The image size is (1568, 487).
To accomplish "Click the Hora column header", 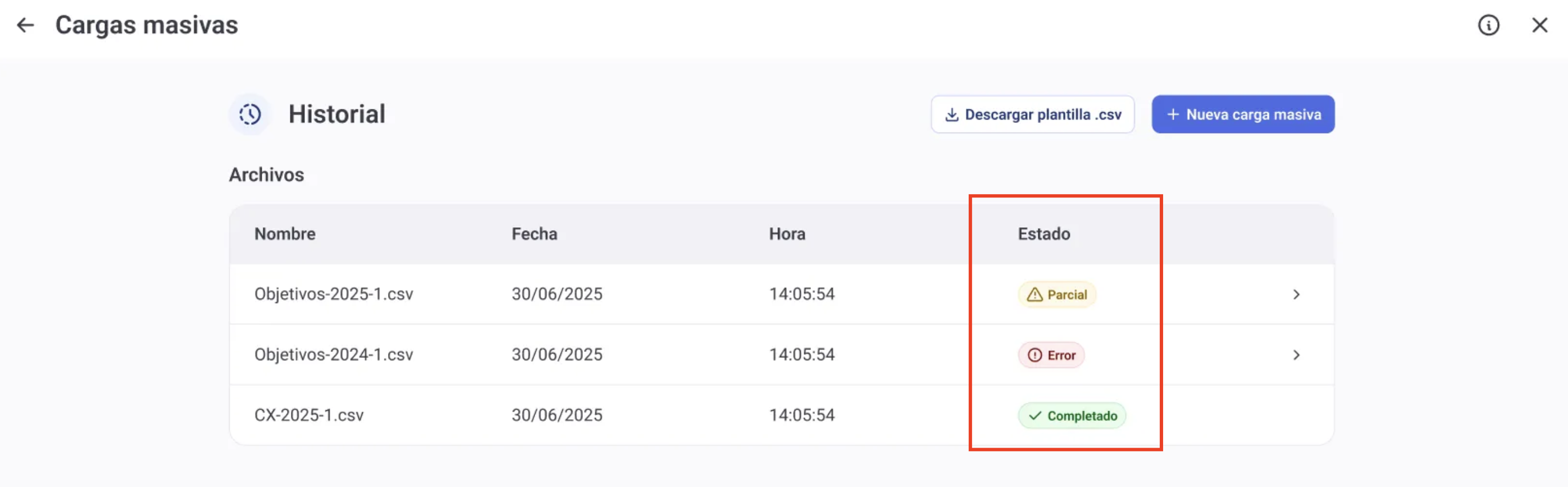I will (x=786, y=234).
